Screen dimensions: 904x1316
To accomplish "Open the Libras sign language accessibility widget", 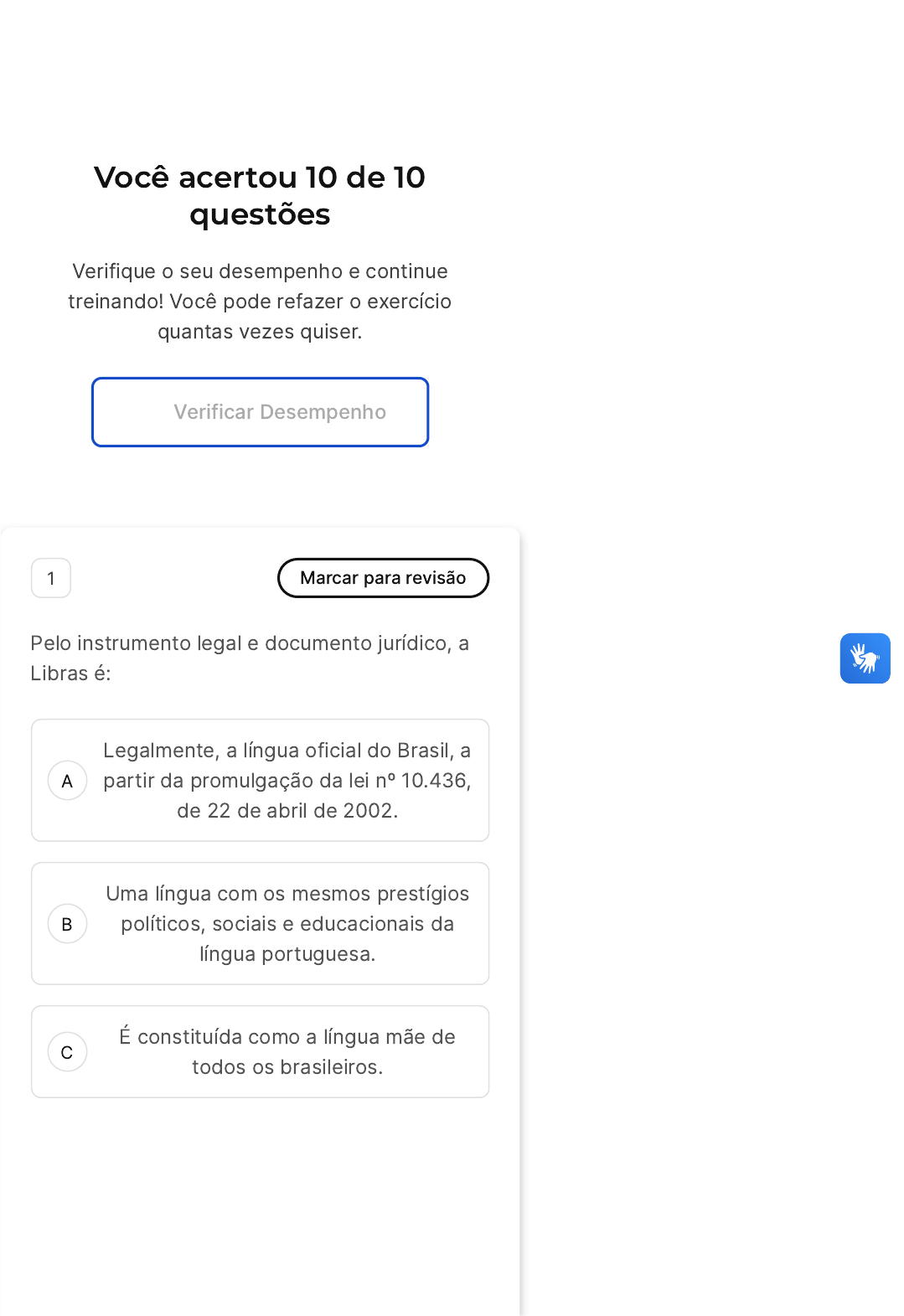I will pyautogui.click(x=865, y=658).
